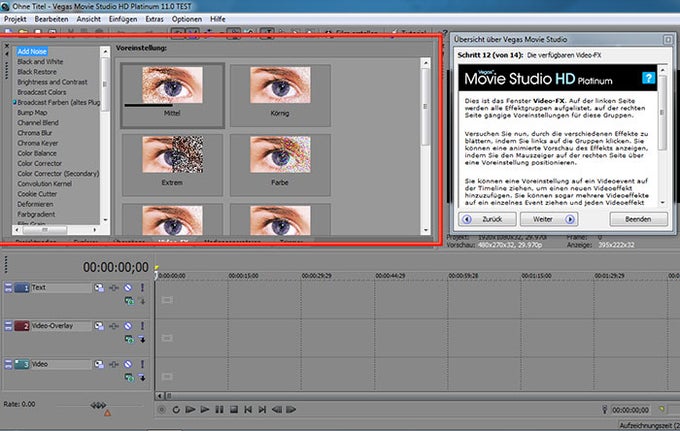Open Track Motion for Video-Overlay track
The image size is (680, 431).
[x=99, y=326]
